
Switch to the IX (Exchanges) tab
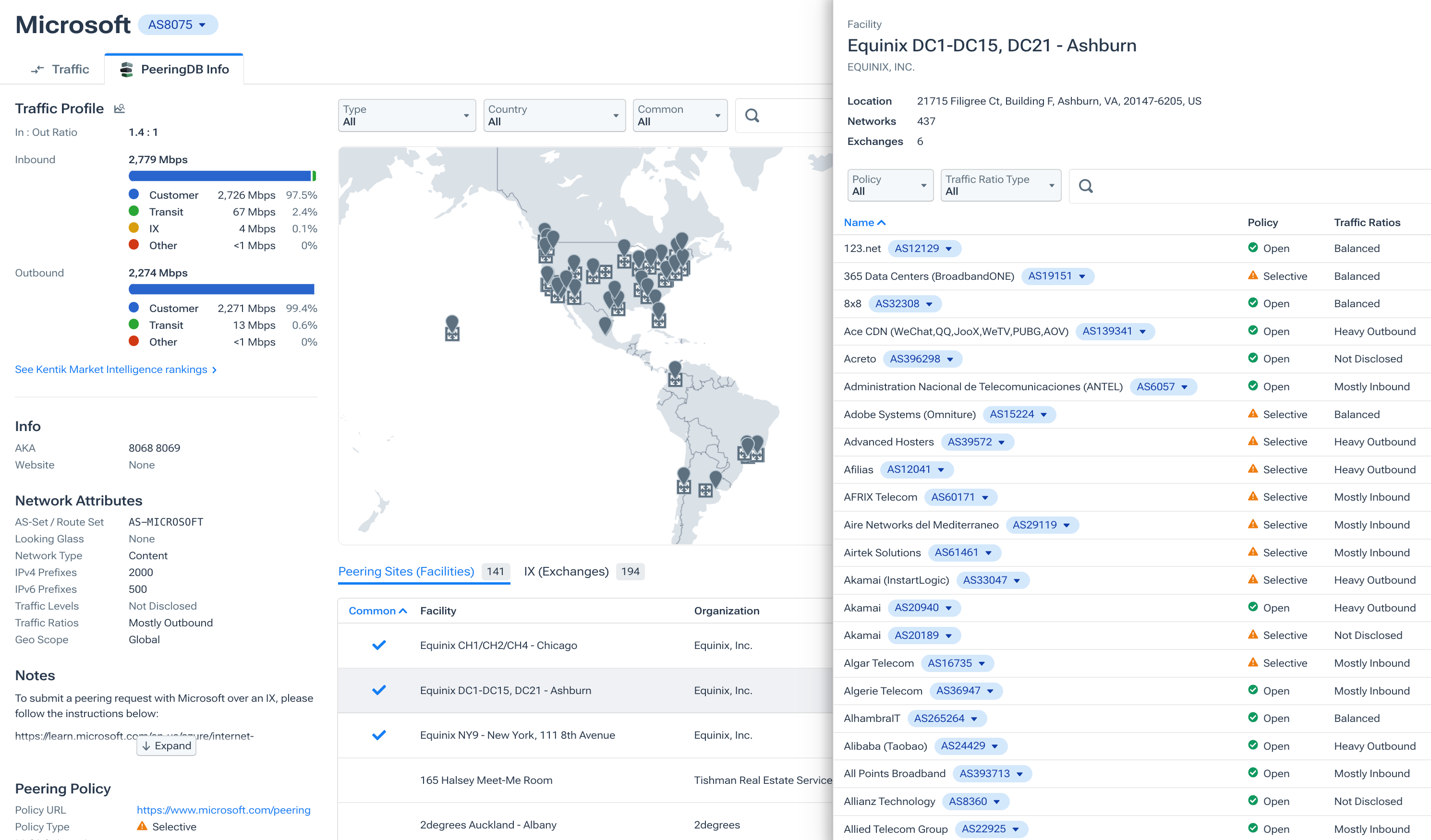[566, 572]
